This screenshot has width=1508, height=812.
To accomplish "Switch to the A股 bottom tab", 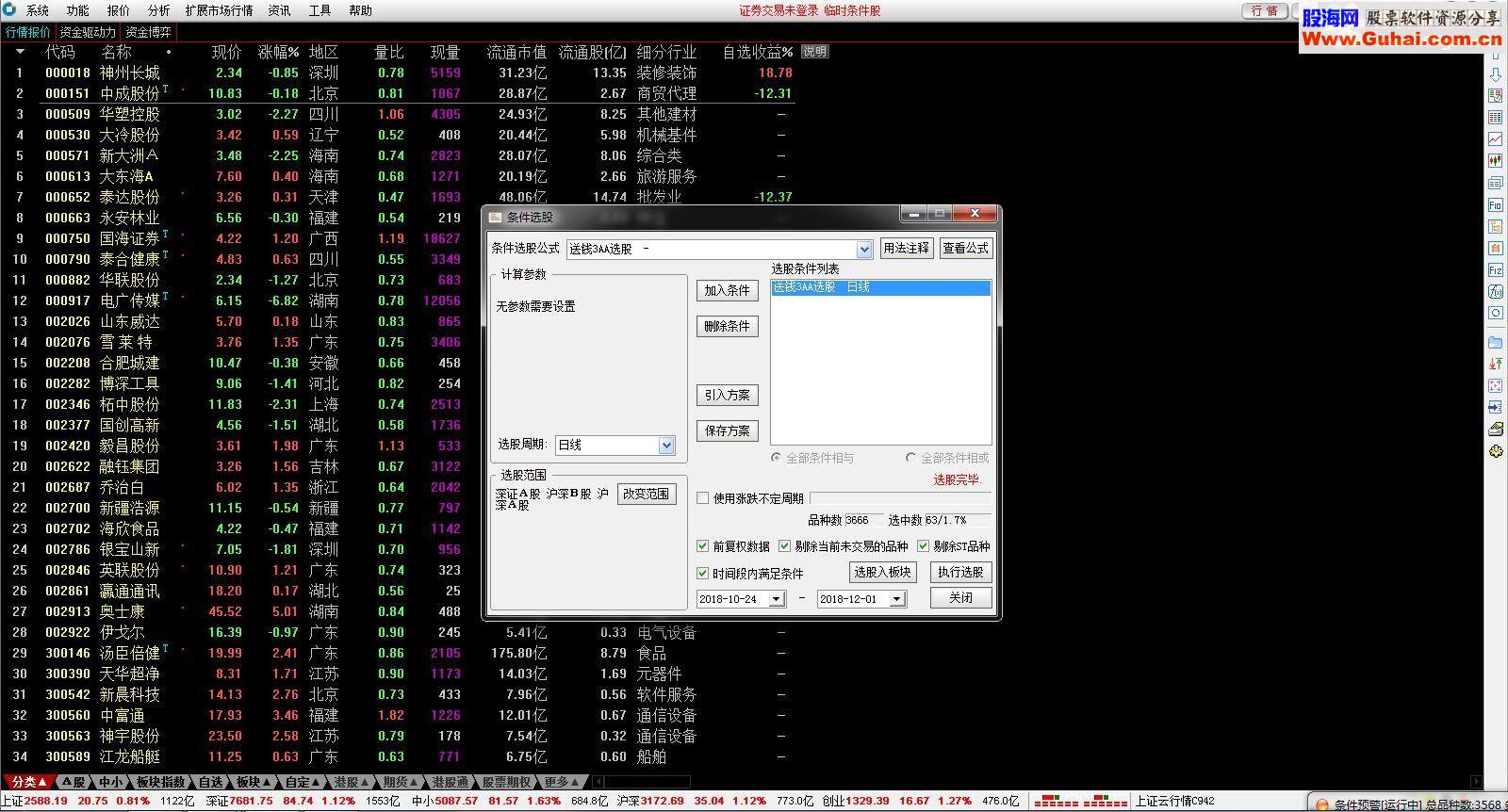I will (74, 782).
